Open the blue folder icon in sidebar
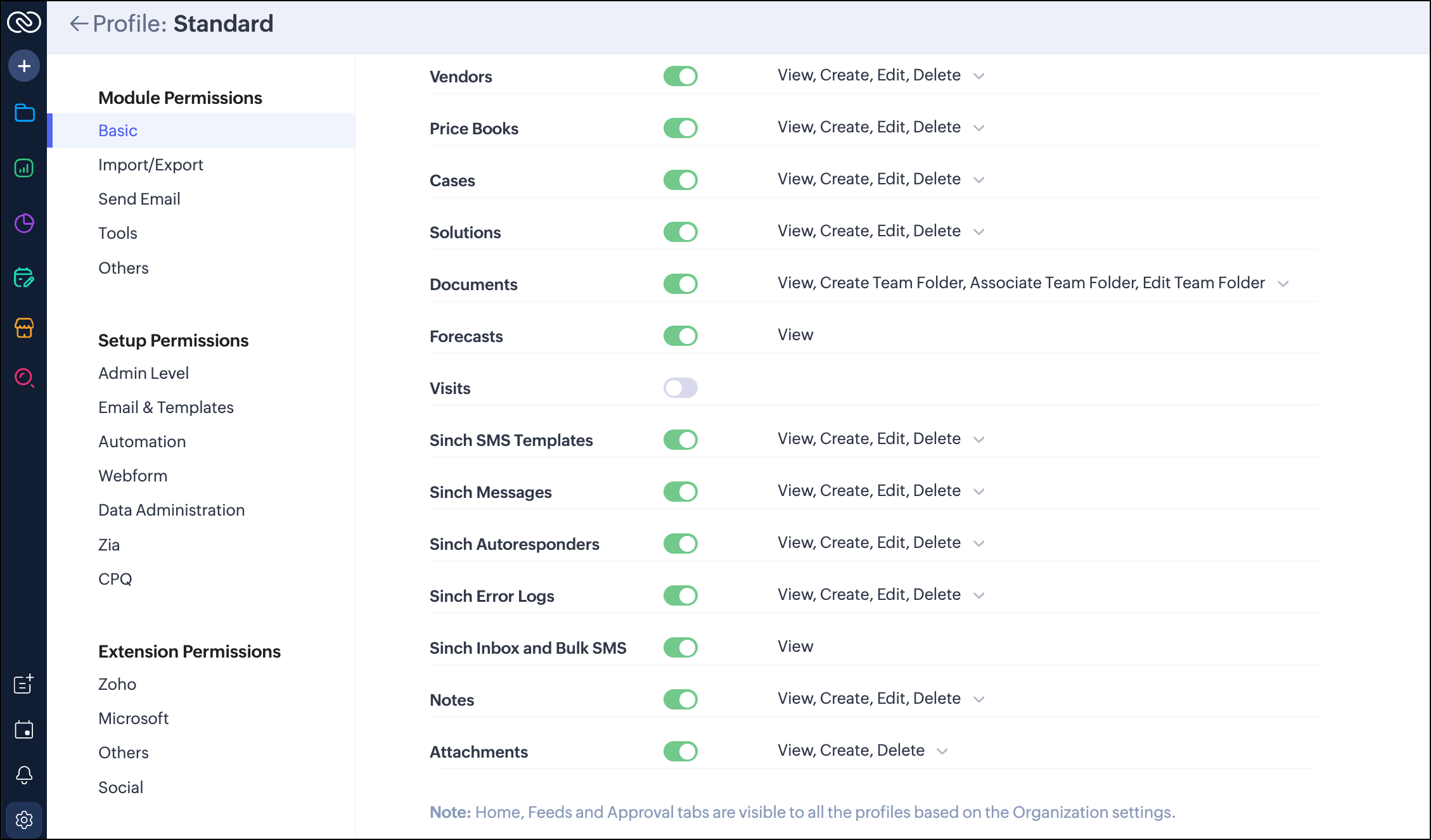Image resolution: width=1431 pixels, height=840 pixels. [24, 113]
